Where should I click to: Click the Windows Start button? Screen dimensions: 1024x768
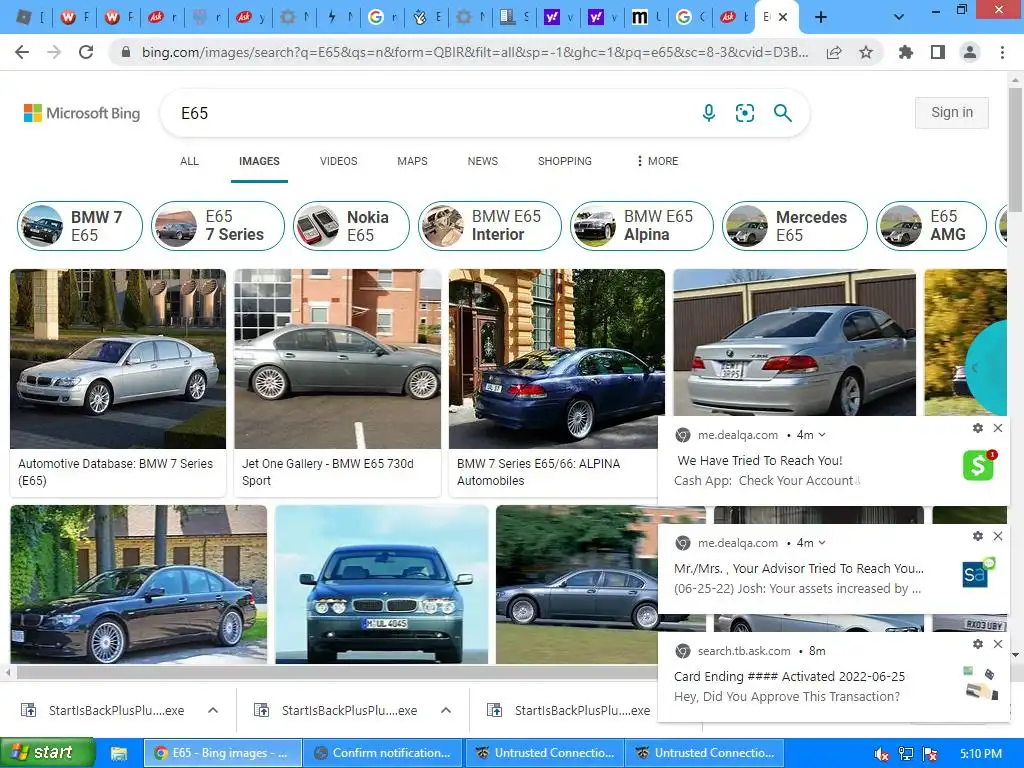tap(48, 753)
